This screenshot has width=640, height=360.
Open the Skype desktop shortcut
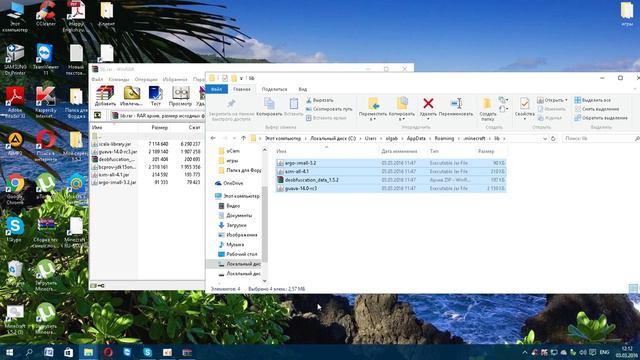pos(15,229)
